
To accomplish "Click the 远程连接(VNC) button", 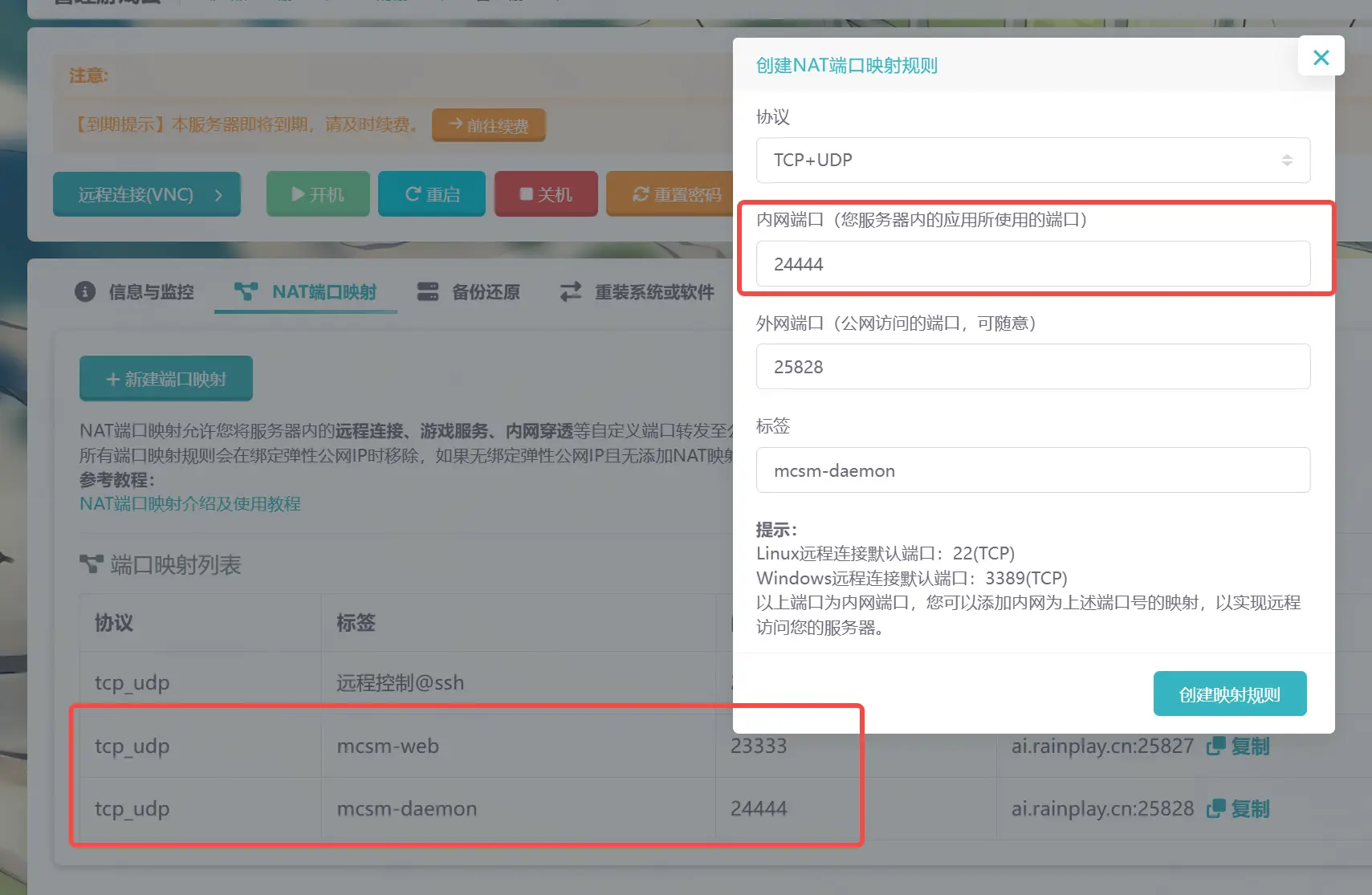I will tap(147, 194).
